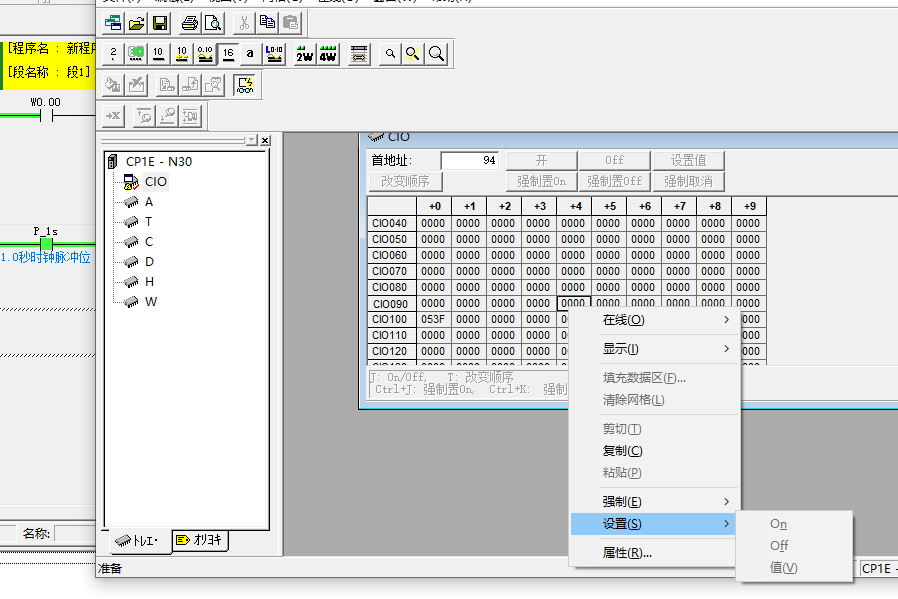Select the W memory area in tree
898x599 pixels.
click(150, 302)
